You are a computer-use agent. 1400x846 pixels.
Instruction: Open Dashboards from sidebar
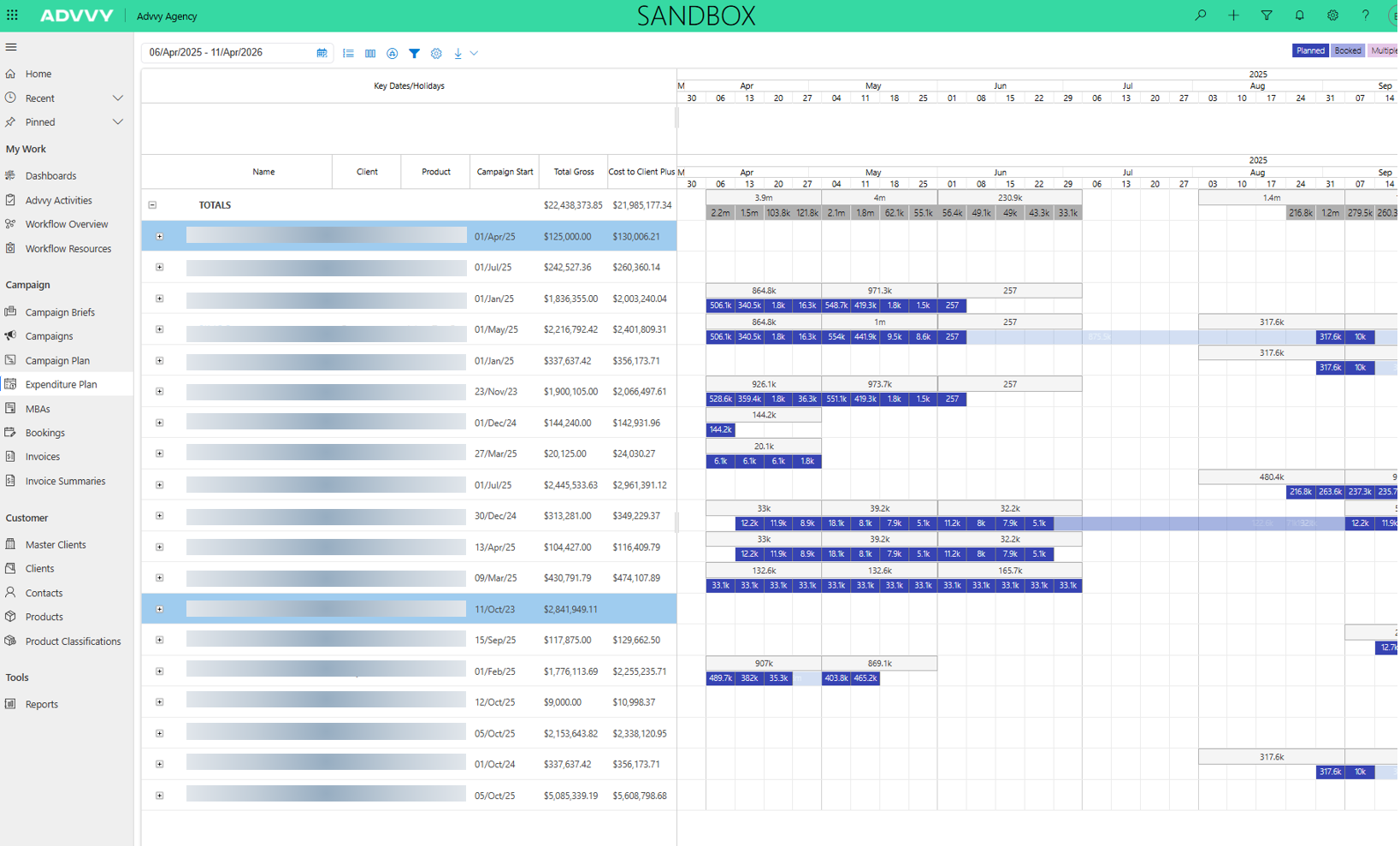tap(50, 176)
